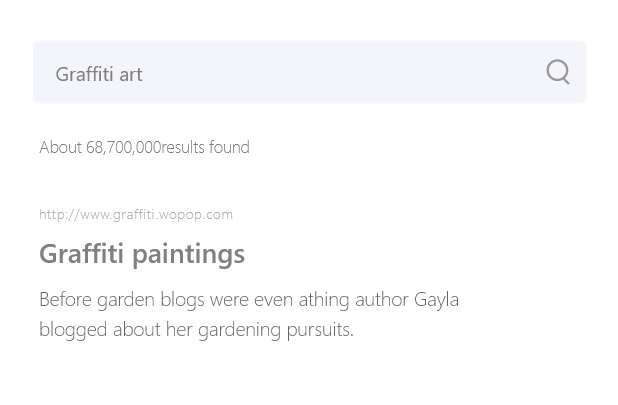Screen dimensions: 618x405
Task: Open the http://www.graffiti.wopop.com address
Action: click(x=136, y=215)
